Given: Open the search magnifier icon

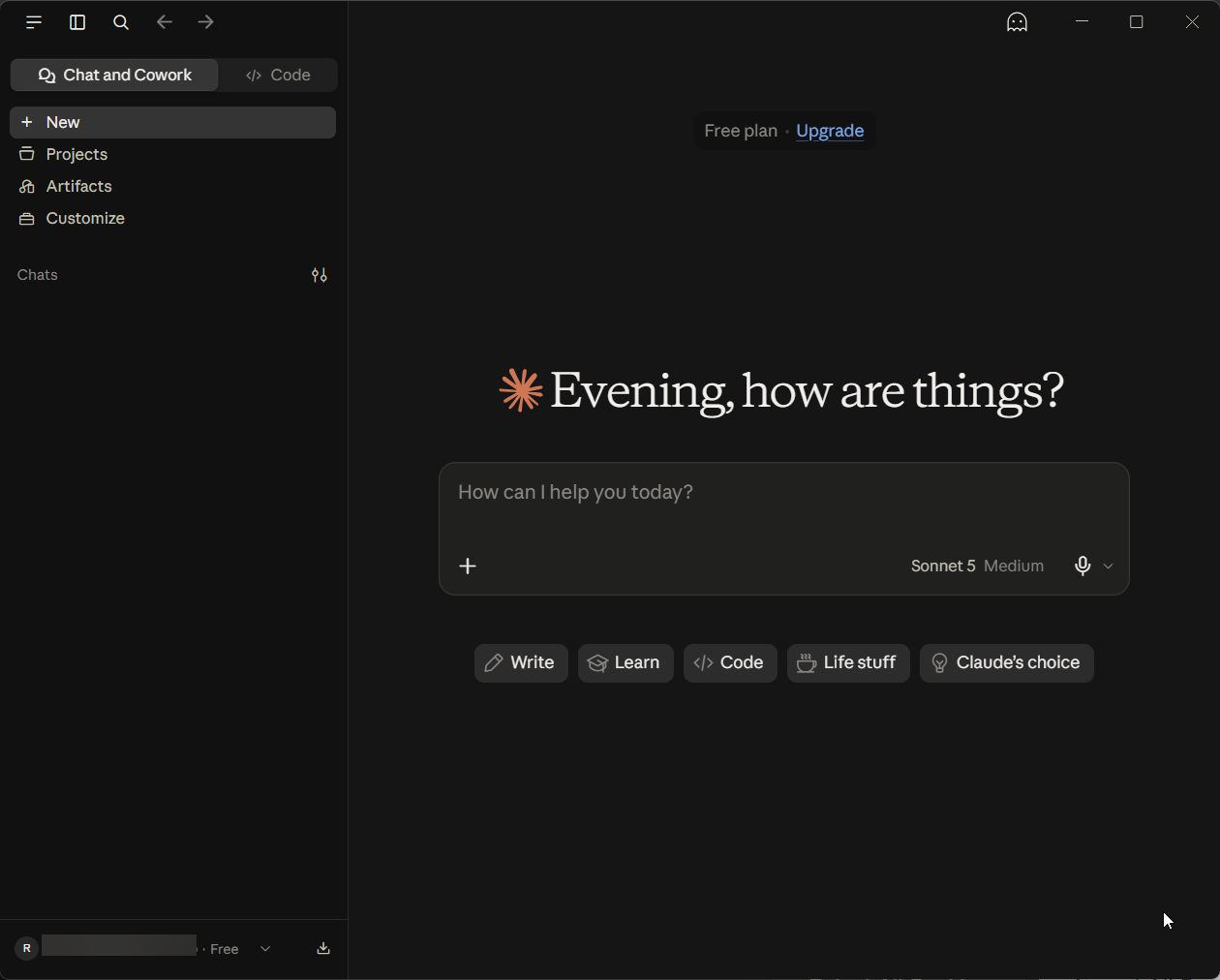Looking at the screenshot, I should (x=121, y=22).
